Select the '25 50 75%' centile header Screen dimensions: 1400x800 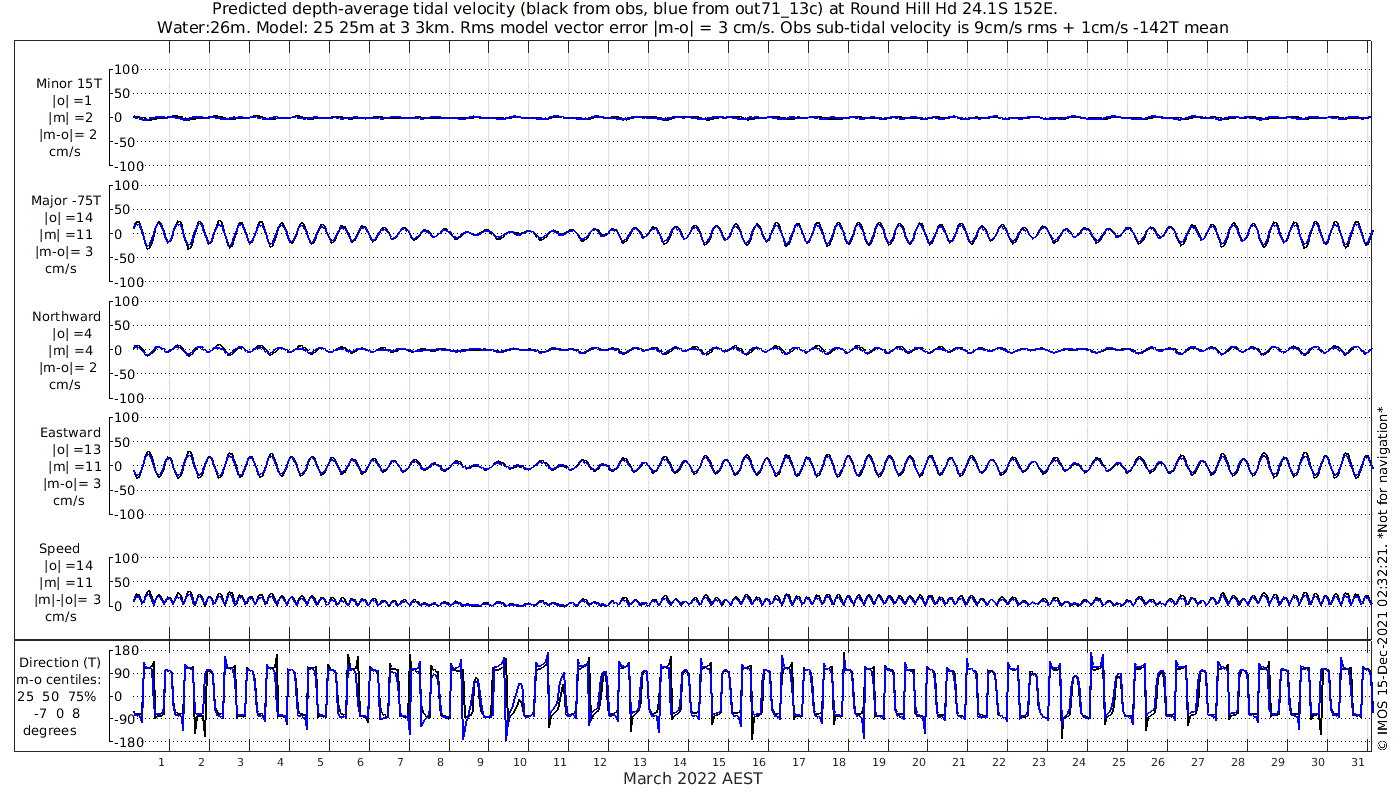click(x=56, y=696)
